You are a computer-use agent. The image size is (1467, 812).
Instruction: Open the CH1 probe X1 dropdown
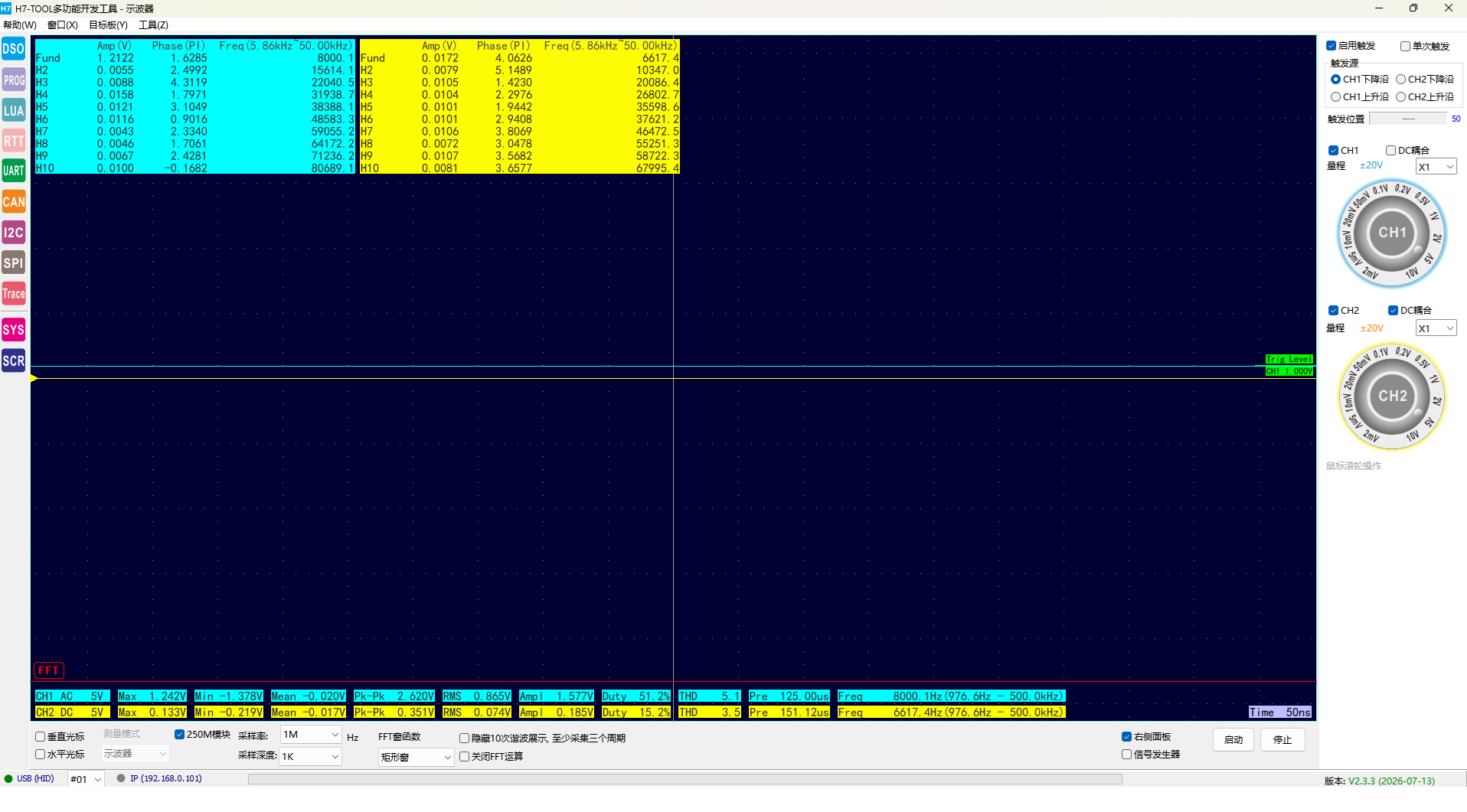(1436, 167)
